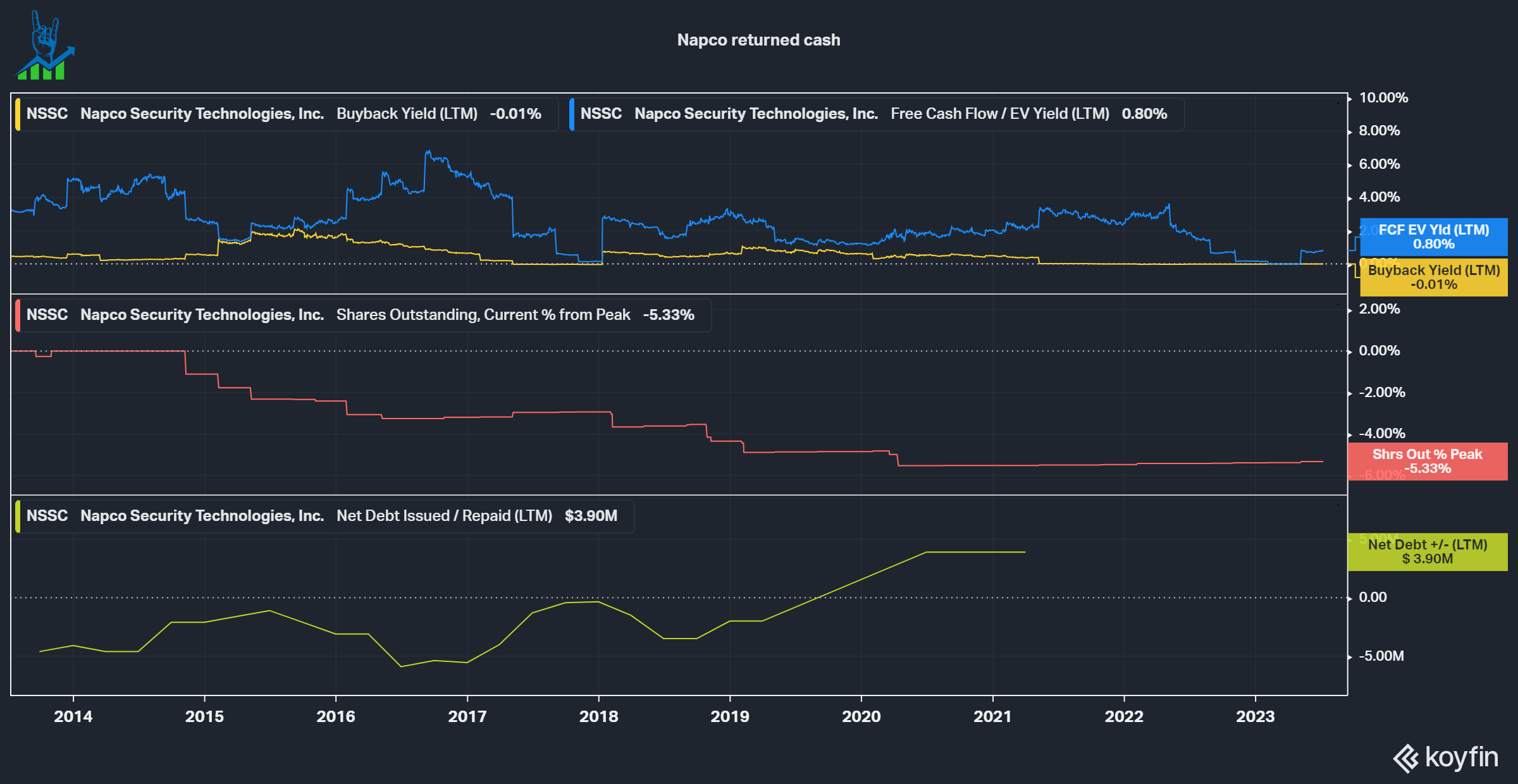Viewport: 1518px width, 784px height.
Task: Click the yellow Buyback Yield (LTM) value tag
Action: (1434, 277)
